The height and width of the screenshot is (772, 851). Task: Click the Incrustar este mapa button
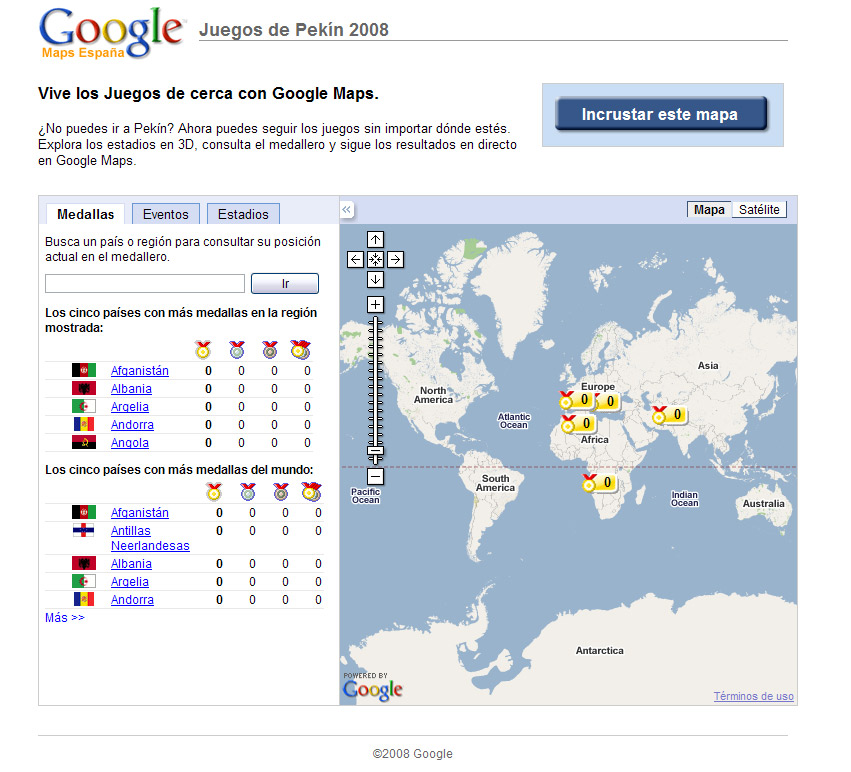pos(661,114)
